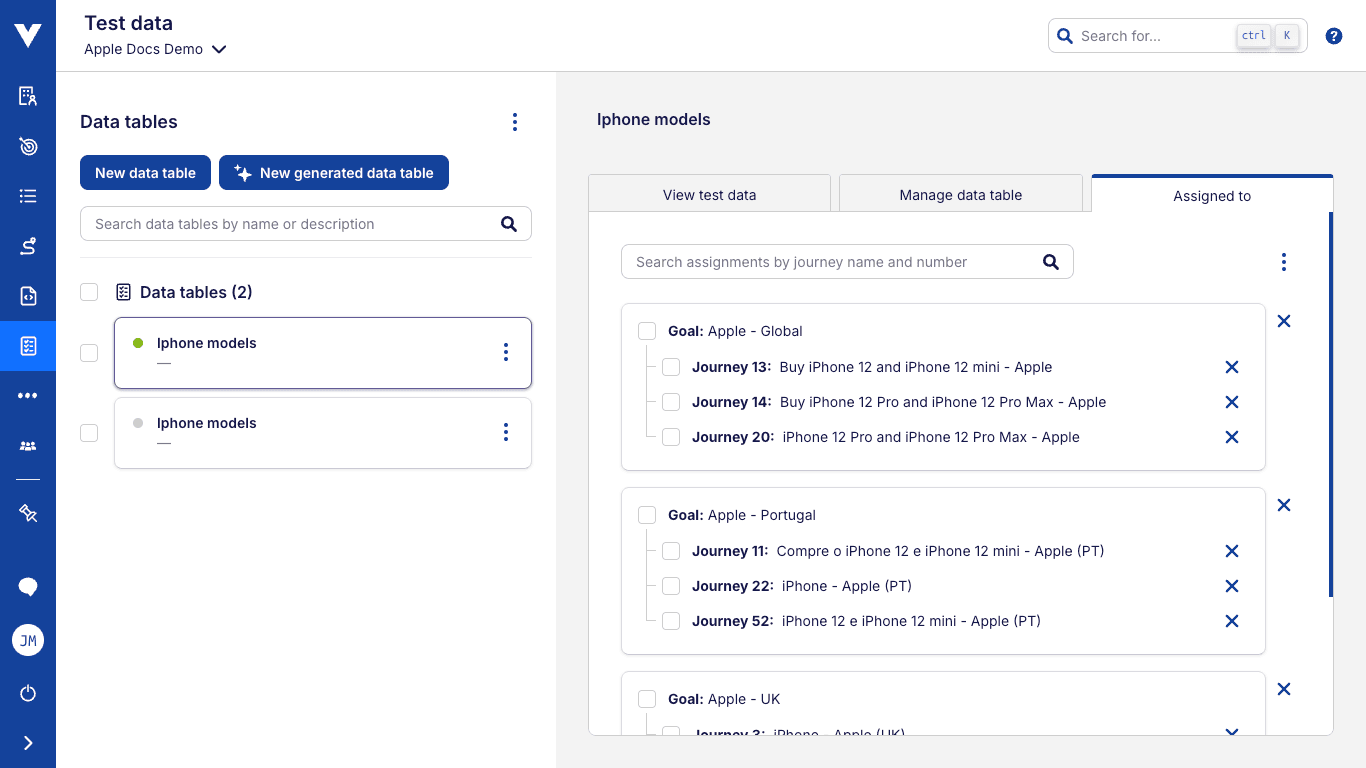Image resolution: width=1366 pixels, height=768 pixels.
Task: Tick the Journey 14 checkbox
Action: [671, 402]
